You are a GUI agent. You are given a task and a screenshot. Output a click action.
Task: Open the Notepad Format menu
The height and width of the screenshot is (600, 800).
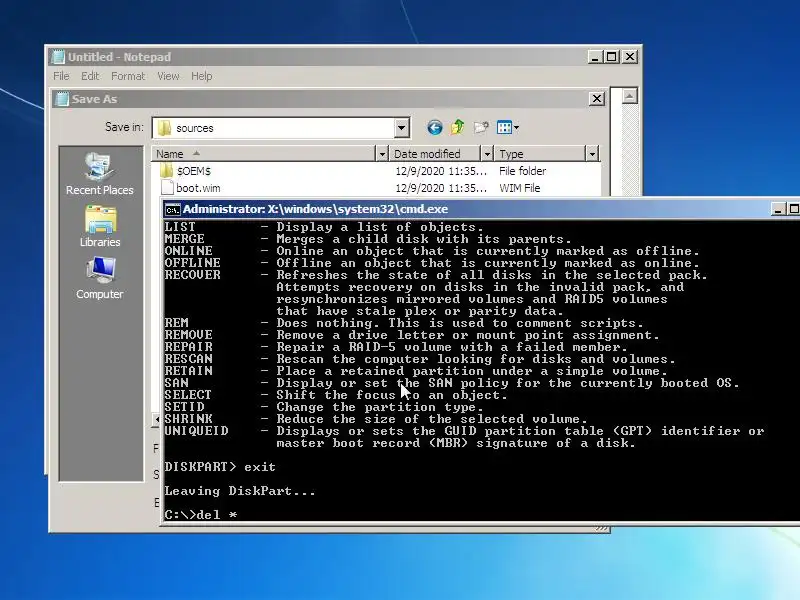pyautogui.click(x=128, y=76)
